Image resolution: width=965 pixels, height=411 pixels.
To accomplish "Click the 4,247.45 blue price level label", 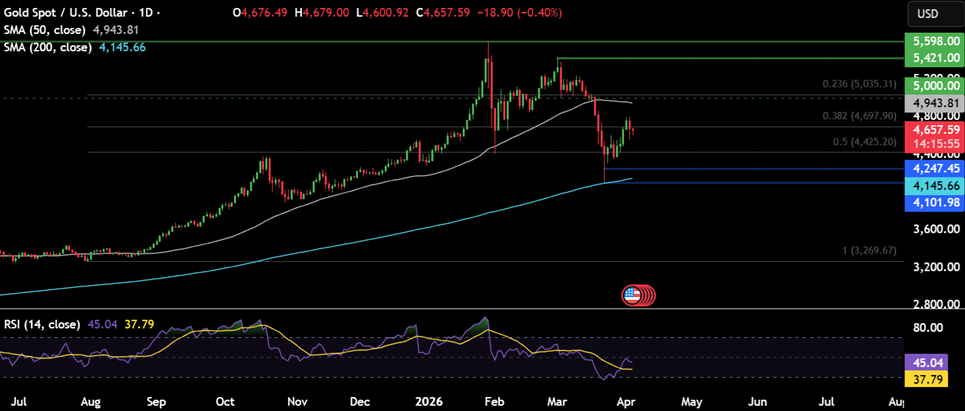I will click(931, 168).
